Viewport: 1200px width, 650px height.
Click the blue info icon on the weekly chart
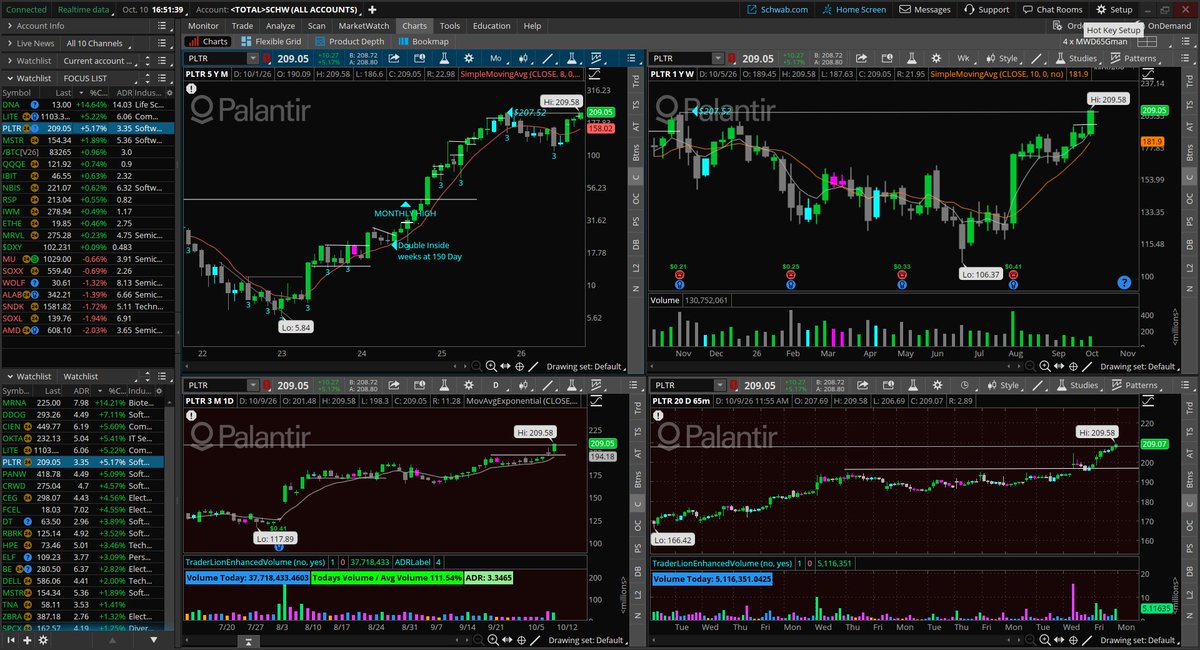tap(1125, 283)
